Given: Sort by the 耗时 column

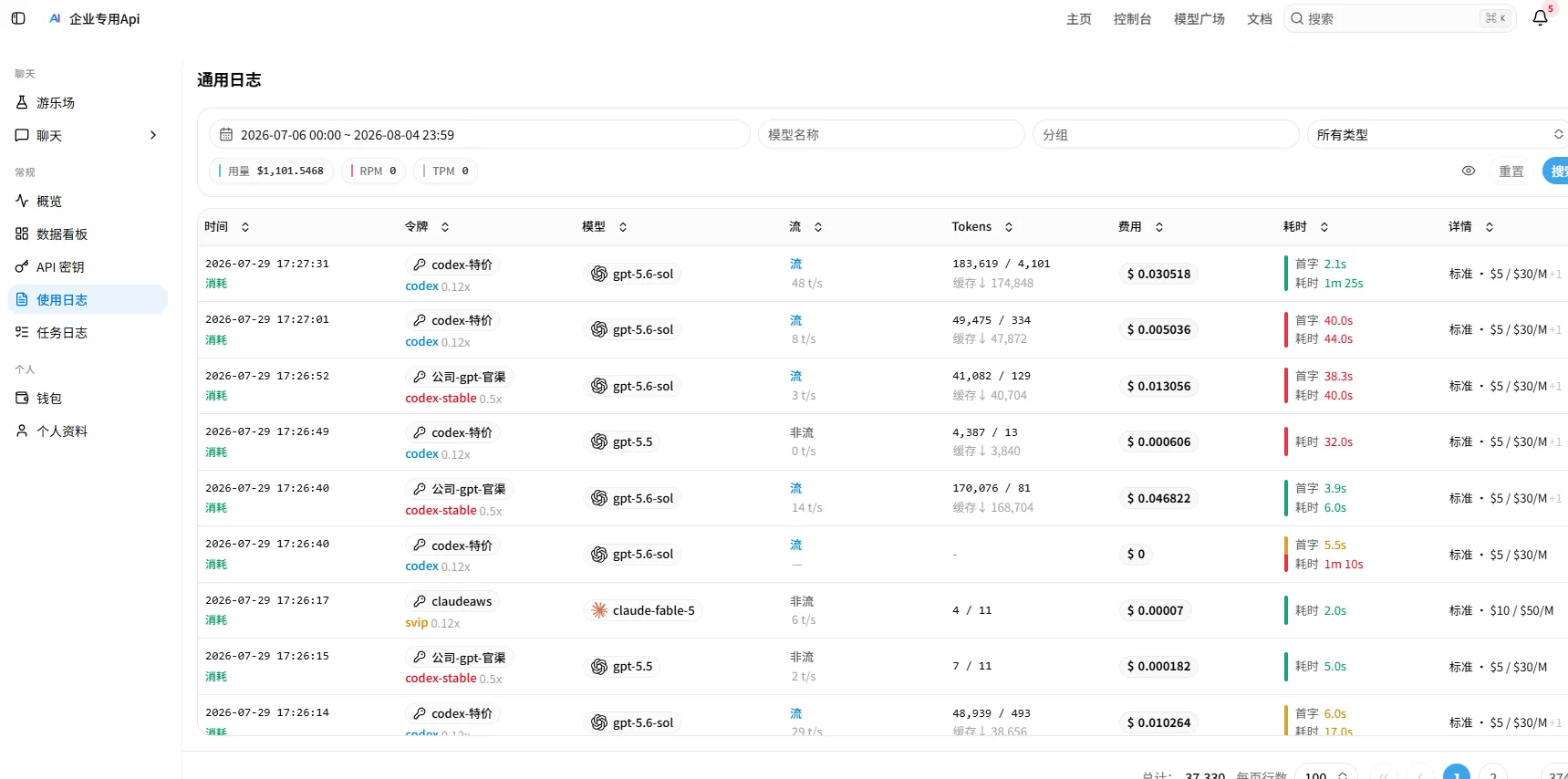Looking at the screenshot, I should tap(1306, 226).
